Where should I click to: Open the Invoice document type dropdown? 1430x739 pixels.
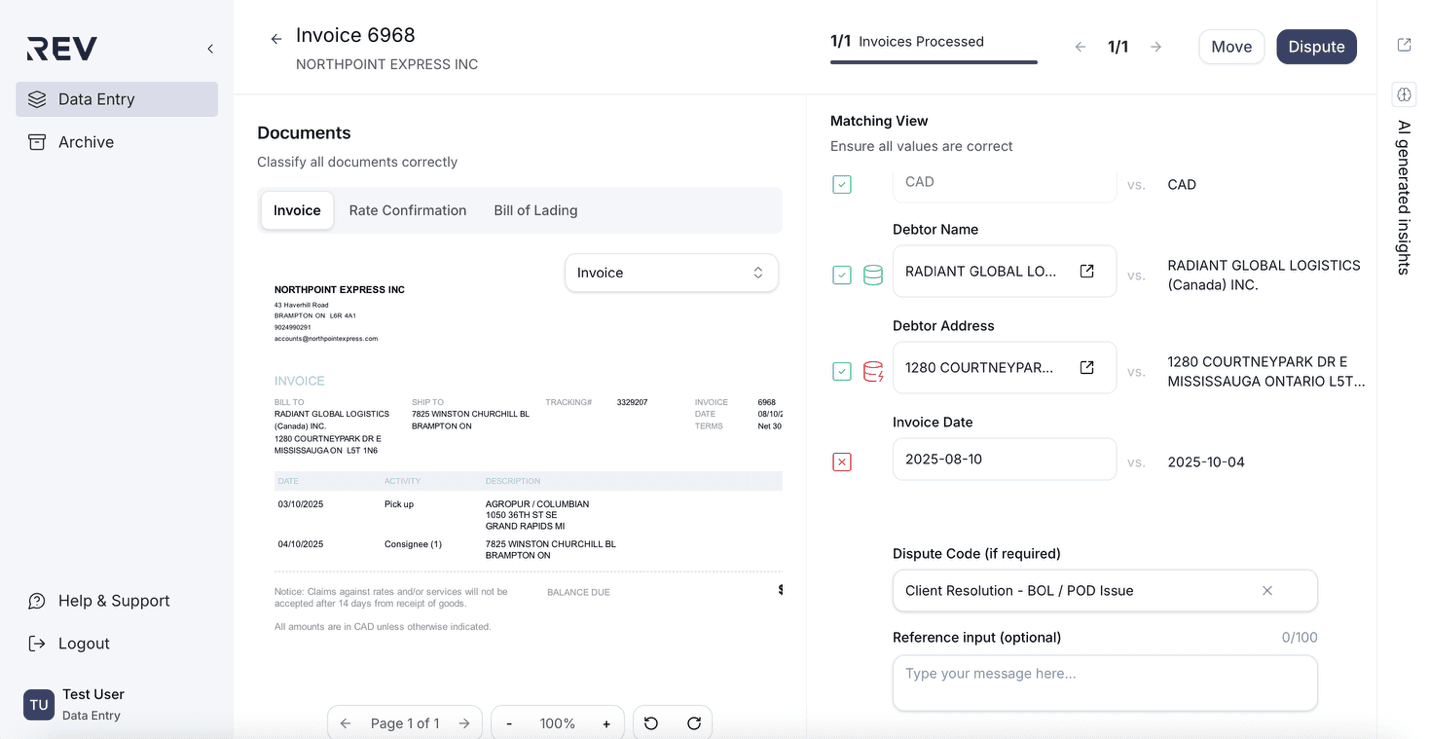671,273
